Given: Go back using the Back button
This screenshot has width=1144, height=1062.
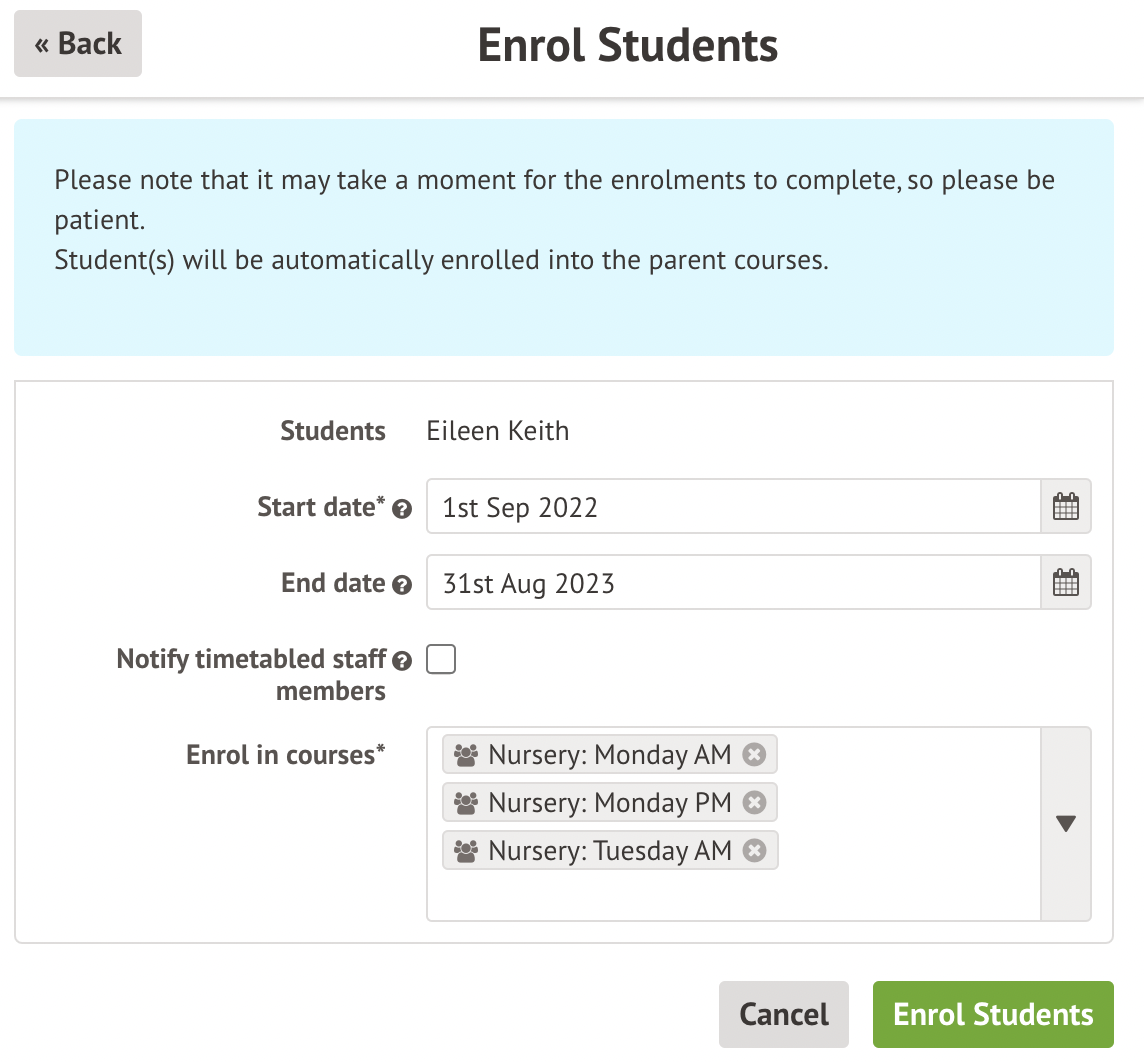Looking at the screenshot, I should coord(78,44).
